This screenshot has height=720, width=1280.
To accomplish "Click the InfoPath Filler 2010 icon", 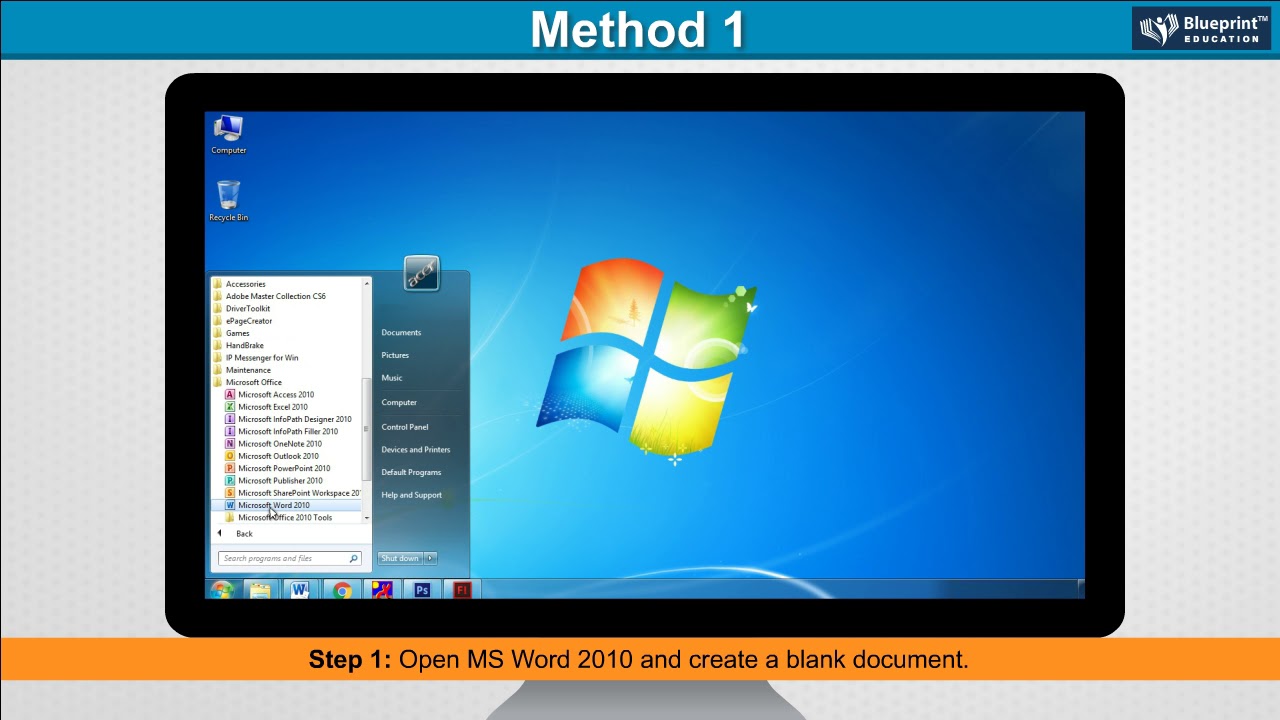I will click(230, 431).
